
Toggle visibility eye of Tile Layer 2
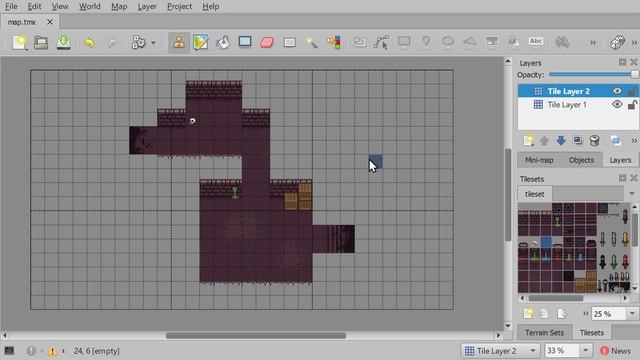pos(617,91)
